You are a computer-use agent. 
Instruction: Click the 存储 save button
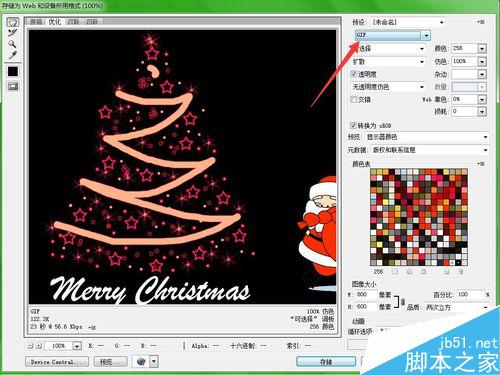pyautogui.click(x=326, y=362)
